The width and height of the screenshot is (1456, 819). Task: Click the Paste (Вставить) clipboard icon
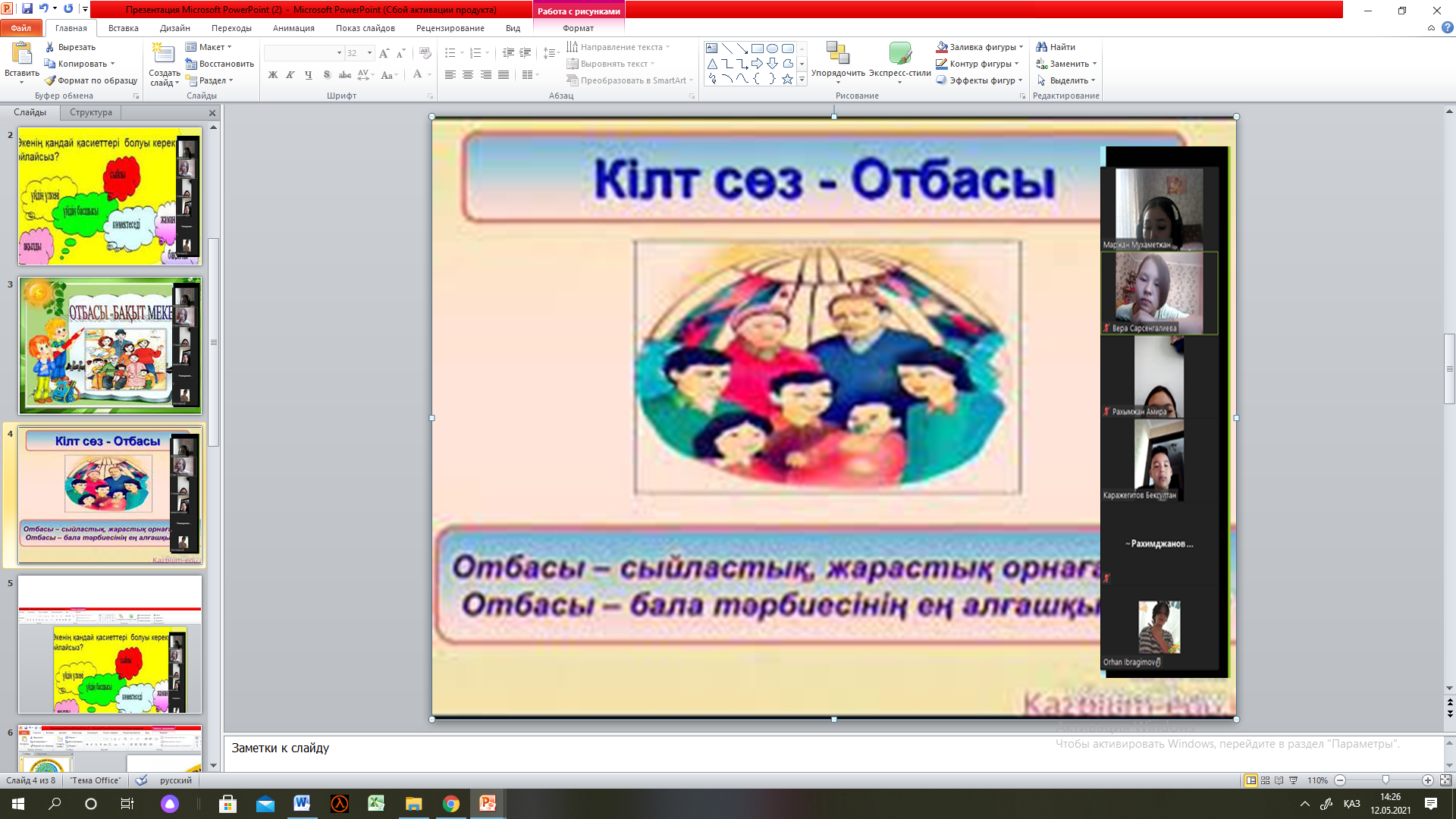(21, 54)
